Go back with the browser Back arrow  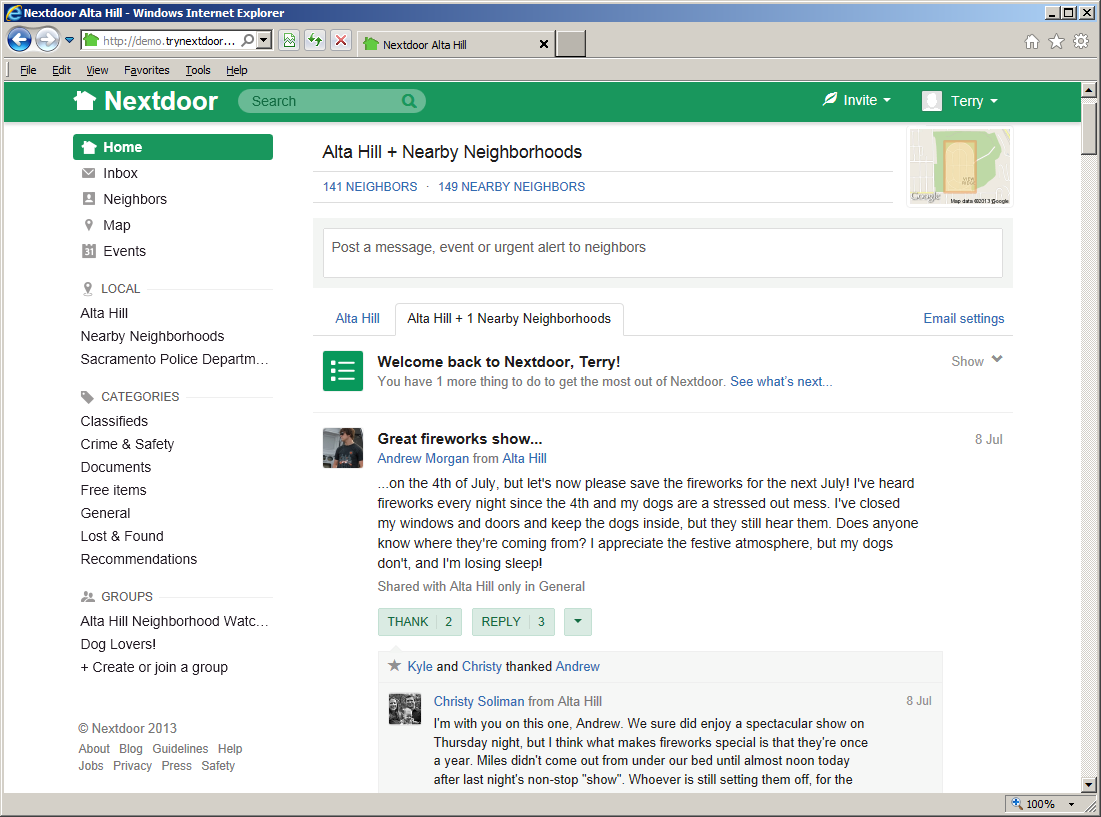pyautogui.click(x=20, y=40)
